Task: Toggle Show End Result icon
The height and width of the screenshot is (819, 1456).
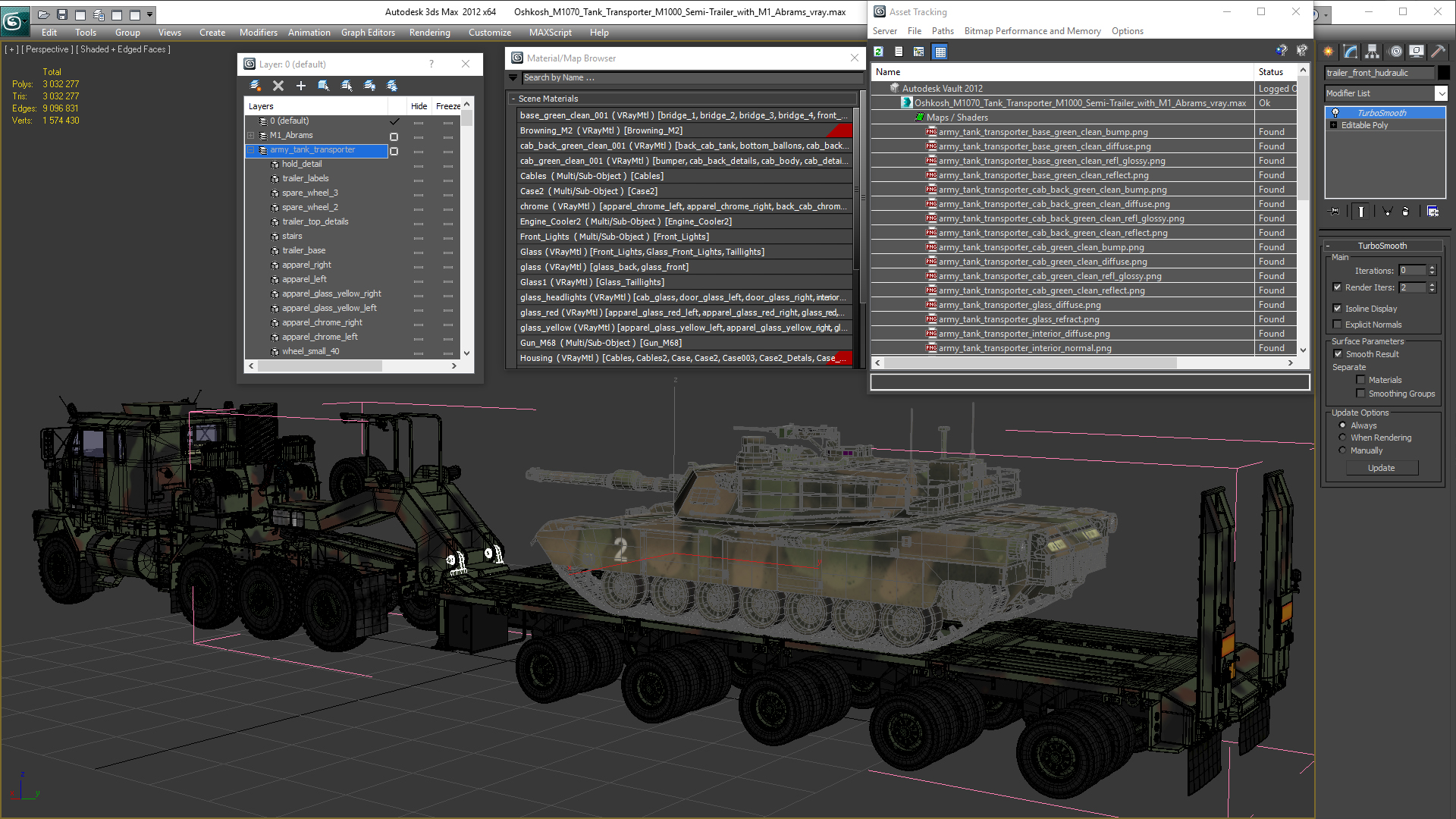Action: tap(1361, 212)
